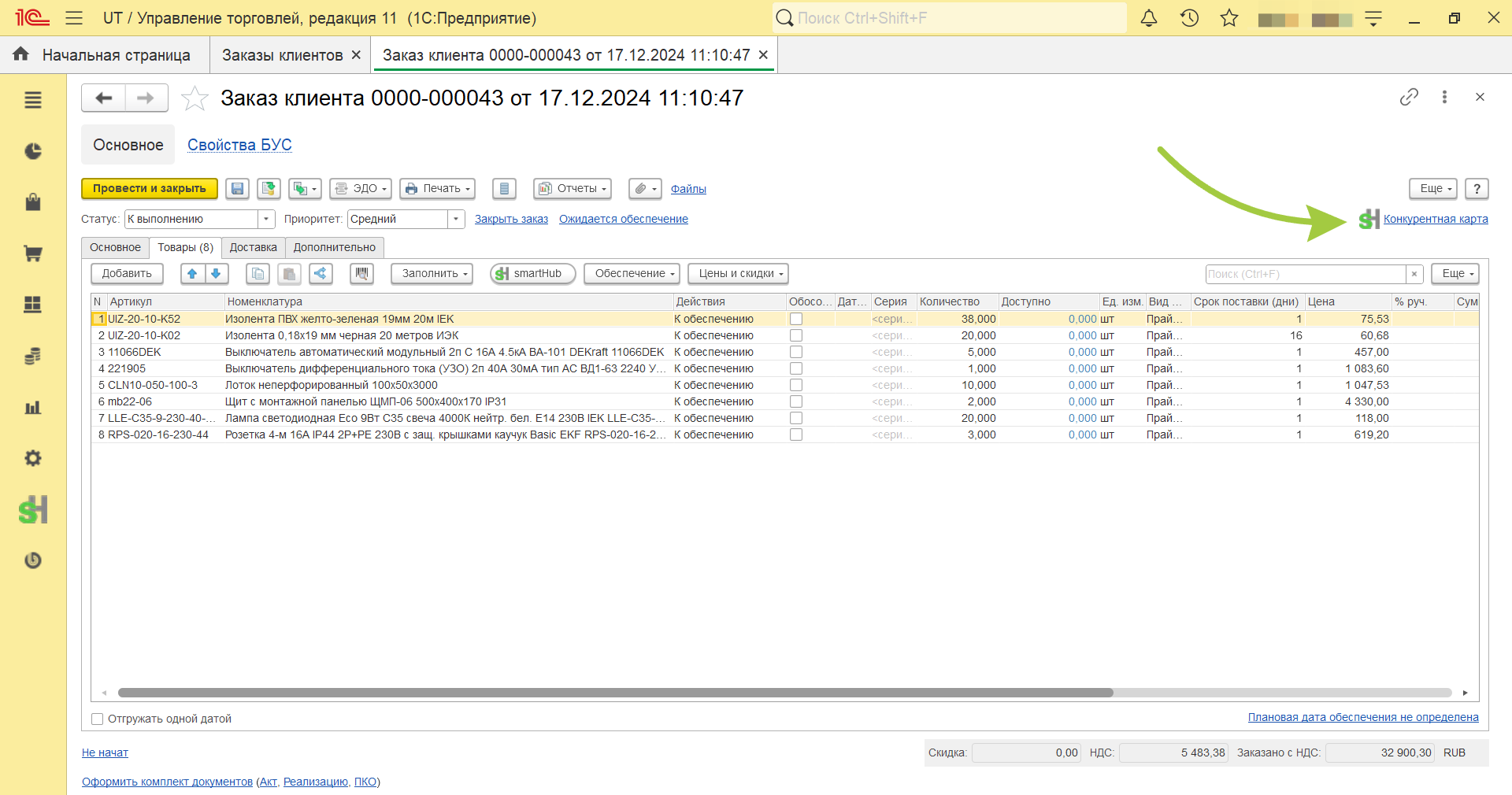Expand the Приоритет dropdown arrow
Screen dimensions: 1512x795
[456, 219]
